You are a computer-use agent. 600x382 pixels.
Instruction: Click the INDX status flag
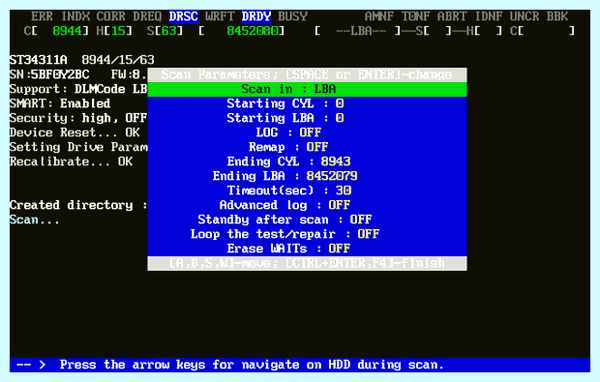pyautogui.click(x=75, y=17)
